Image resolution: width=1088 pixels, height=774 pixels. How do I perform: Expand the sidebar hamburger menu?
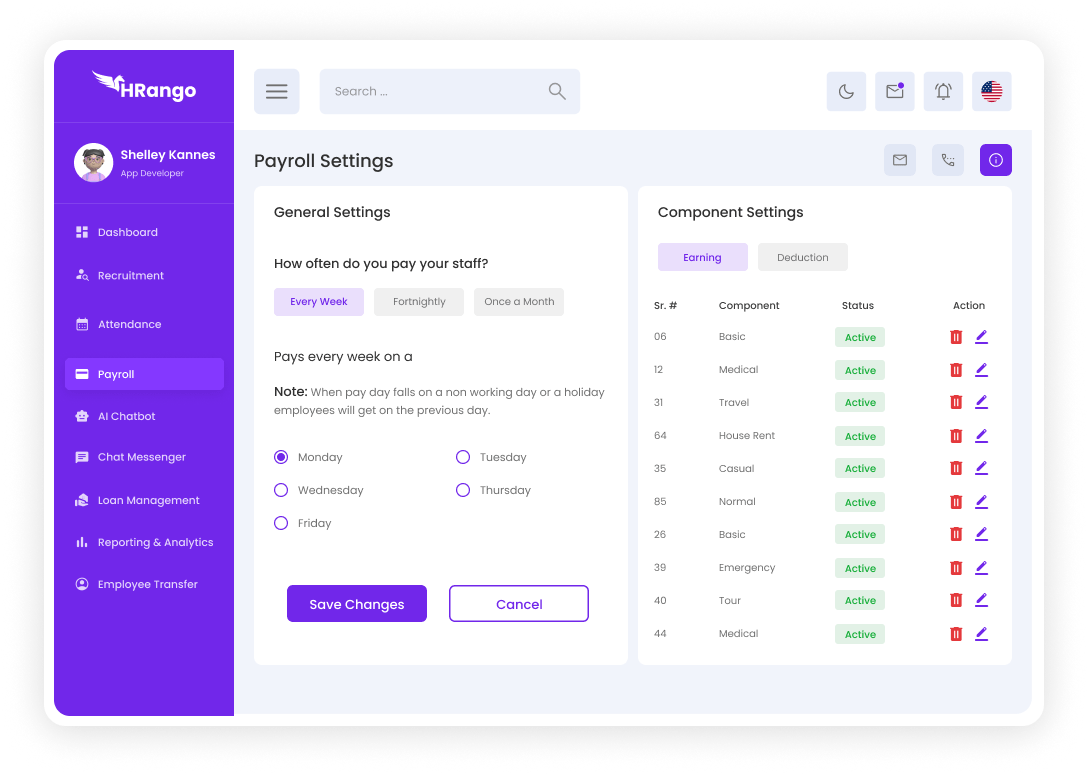[276, 92]
